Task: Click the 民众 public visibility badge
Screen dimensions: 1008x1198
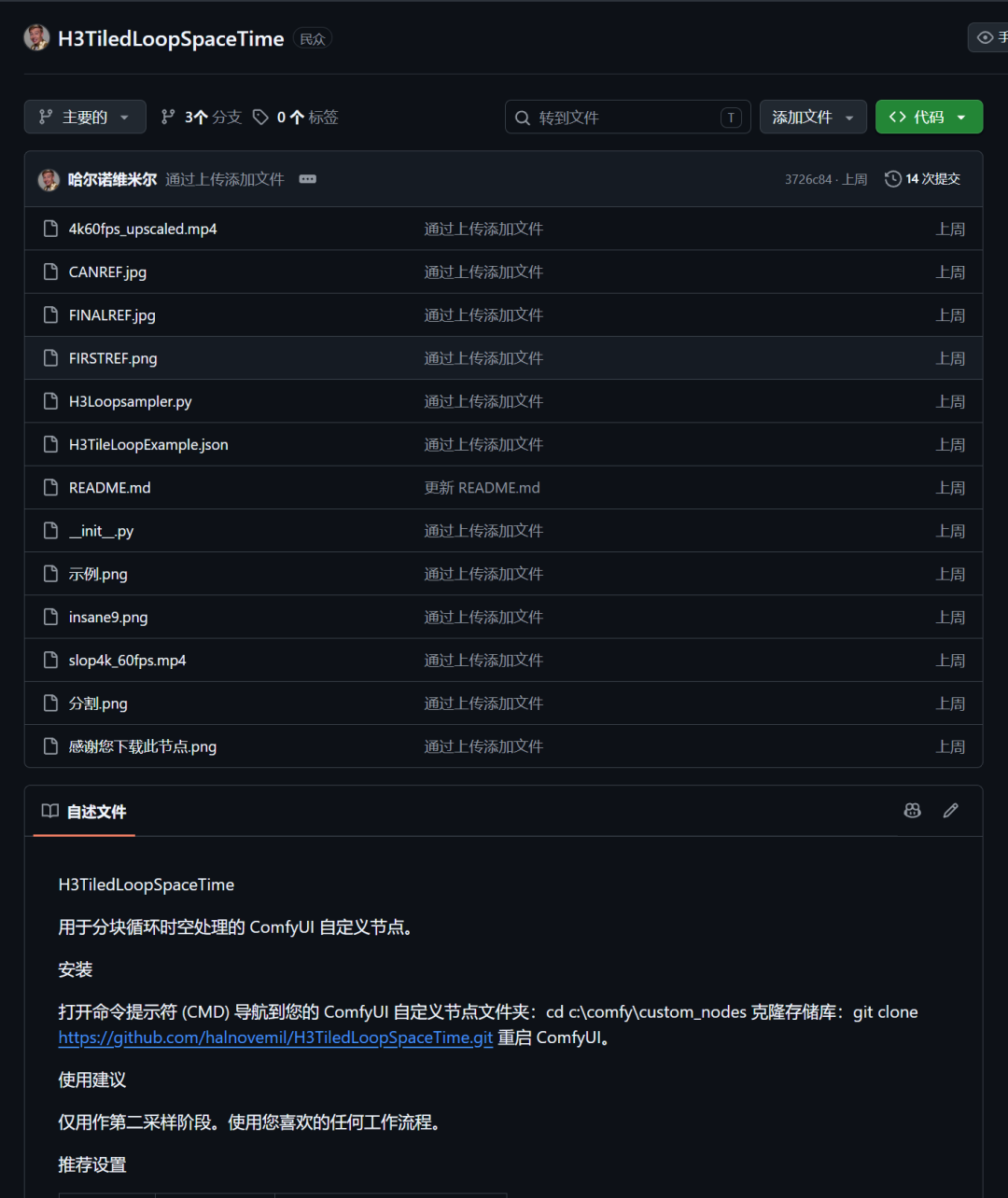Action: point(313,38)
